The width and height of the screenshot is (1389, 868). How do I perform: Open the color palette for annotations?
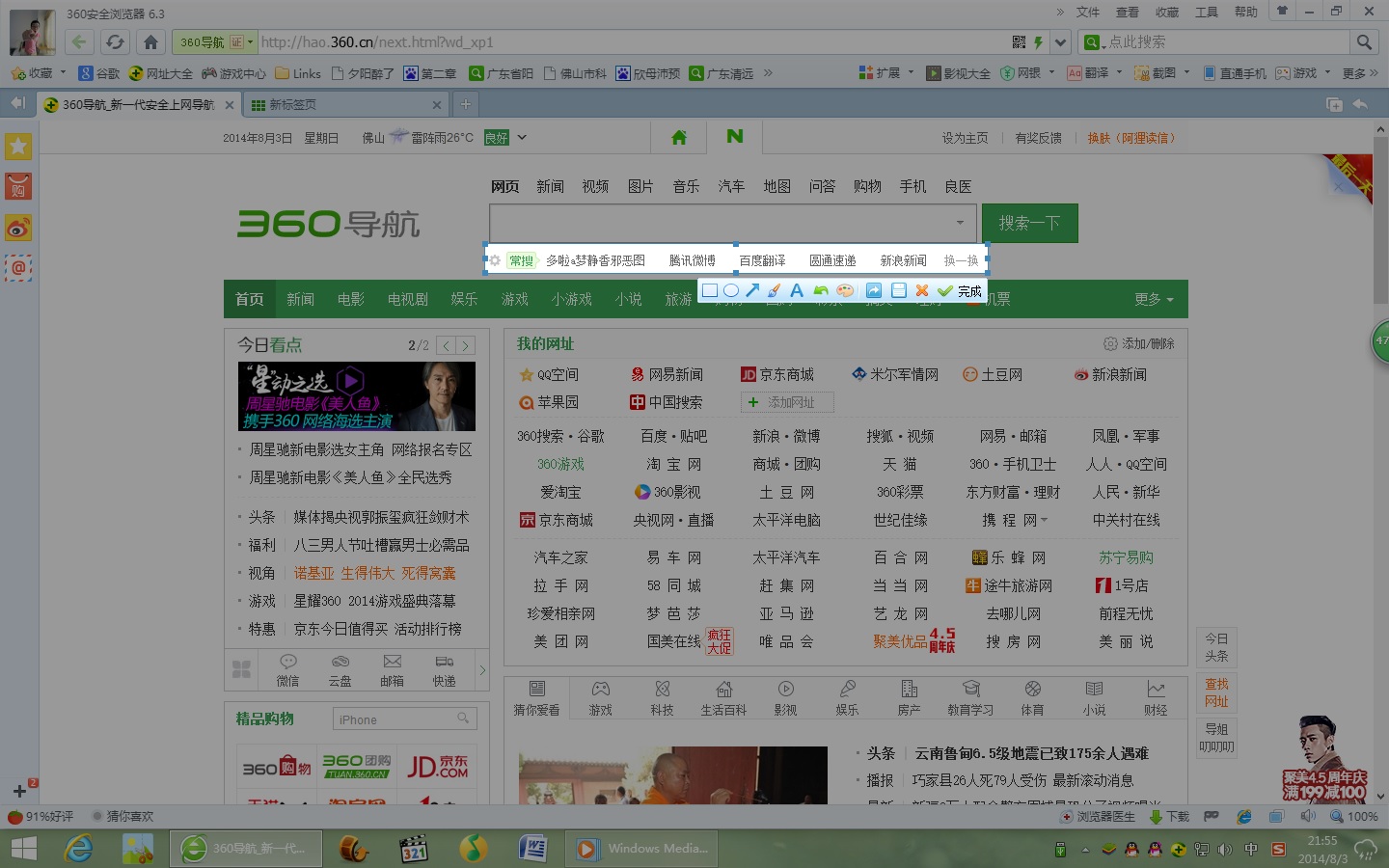pos(845,290)
